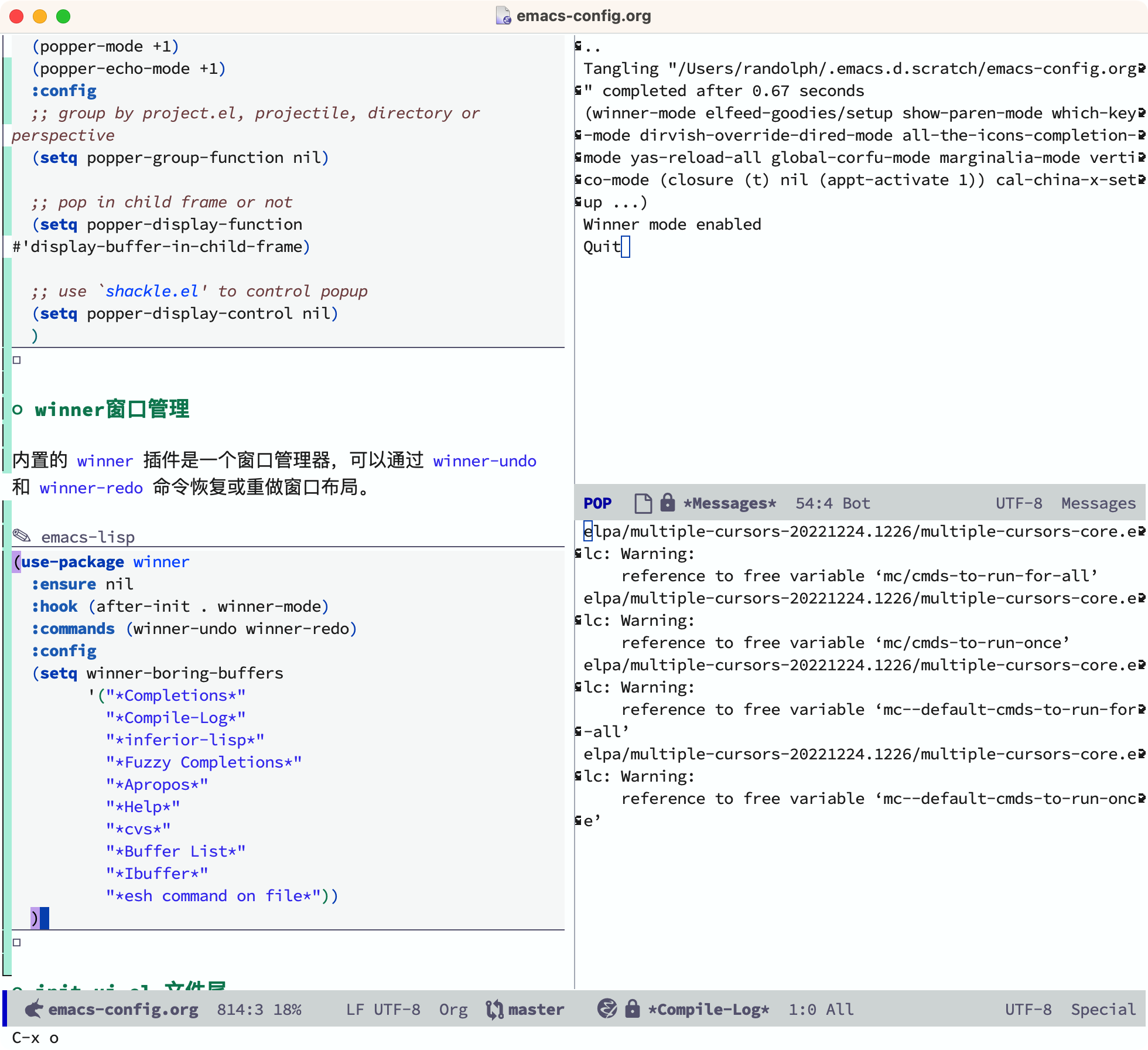Image resolution: width=1148 pixels, height=1050 pixels.
Task: Click the Org major mode indicator
Action: pos(453,1010)
